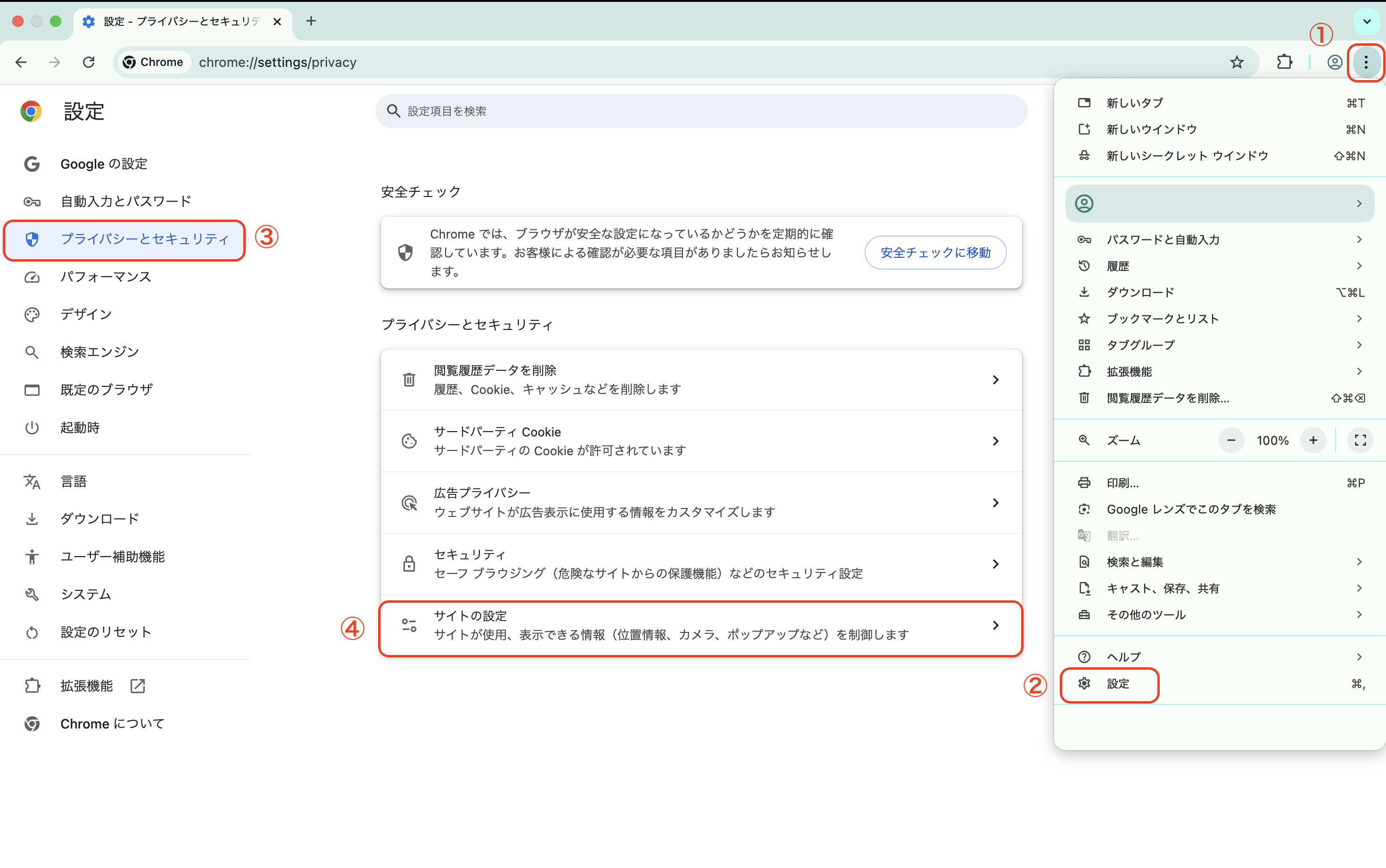Click 安全チェックに移動 button
1386x868 pixels.
tap(935, 253)
